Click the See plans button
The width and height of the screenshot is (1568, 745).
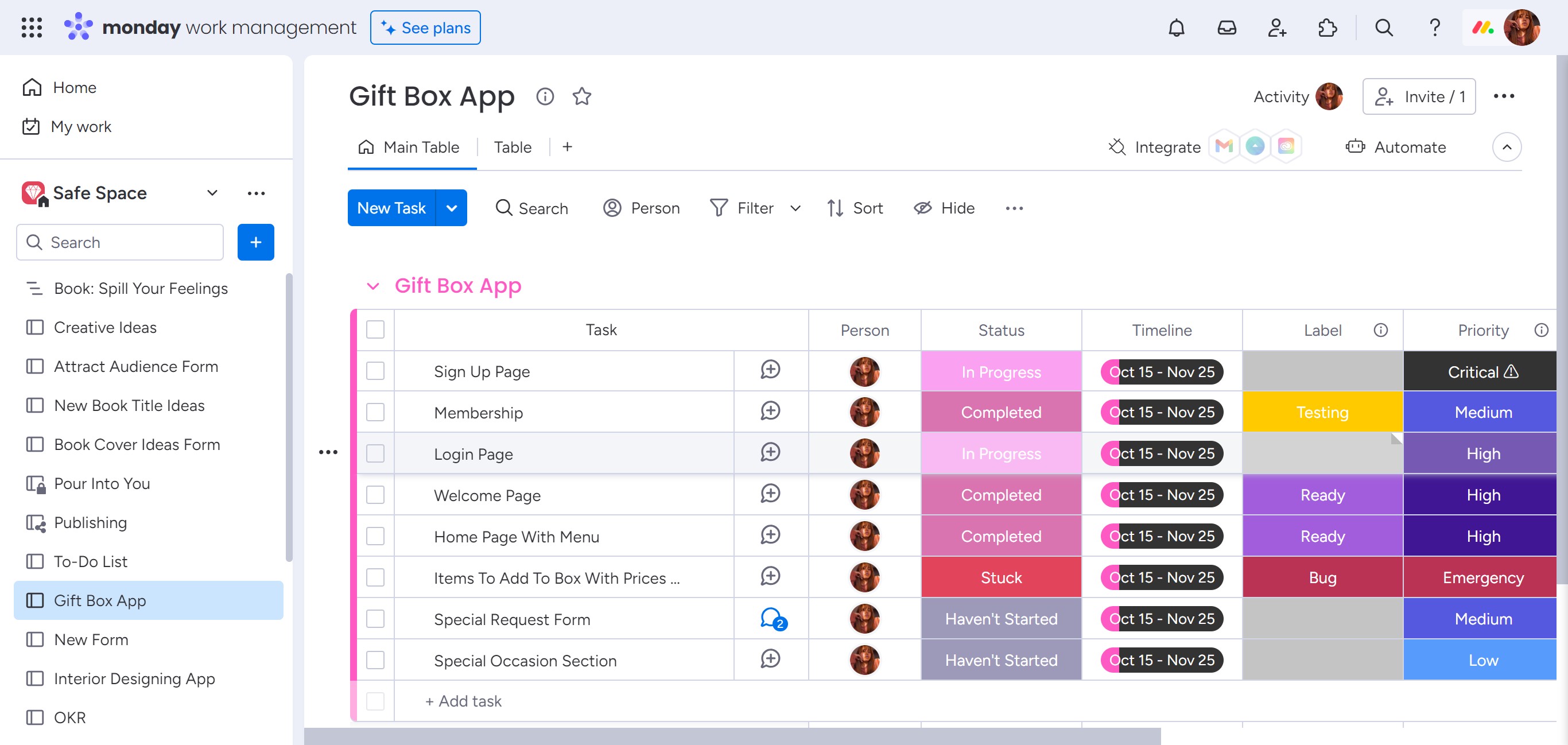coord(425,28)
